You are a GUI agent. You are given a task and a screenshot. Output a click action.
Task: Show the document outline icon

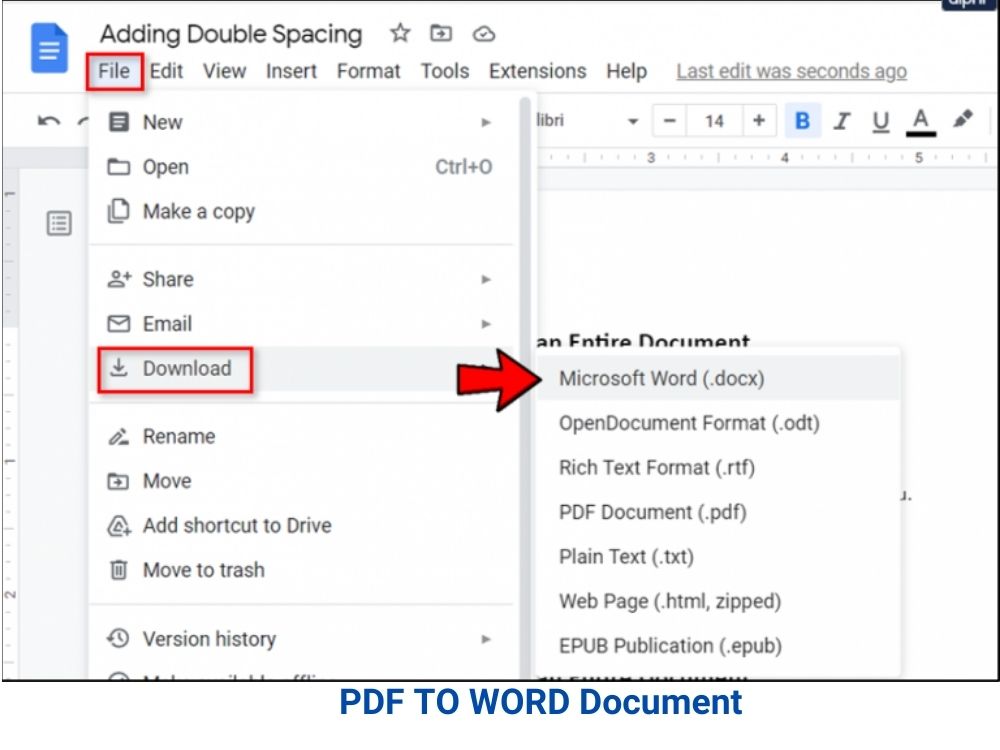[59, 223]
